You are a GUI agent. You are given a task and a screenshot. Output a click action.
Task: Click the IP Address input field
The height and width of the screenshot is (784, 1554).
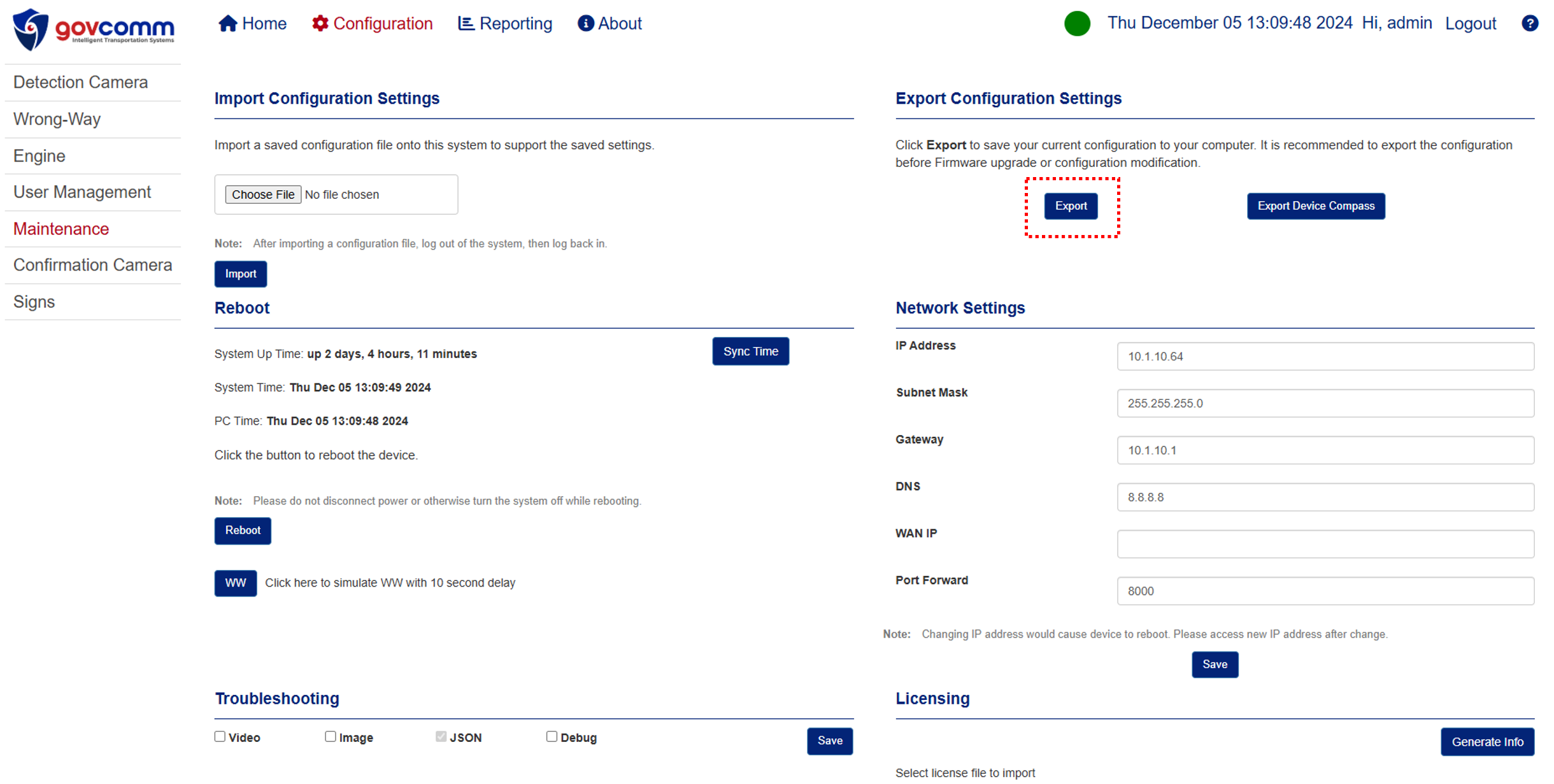[x=1325, y=357]
